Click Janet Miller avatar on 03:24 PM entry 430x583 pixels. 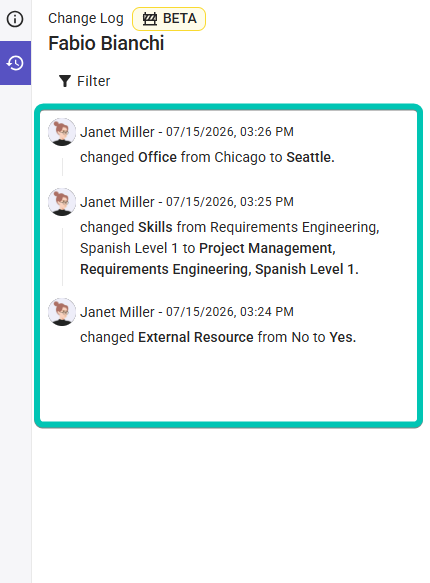point(62,312)
